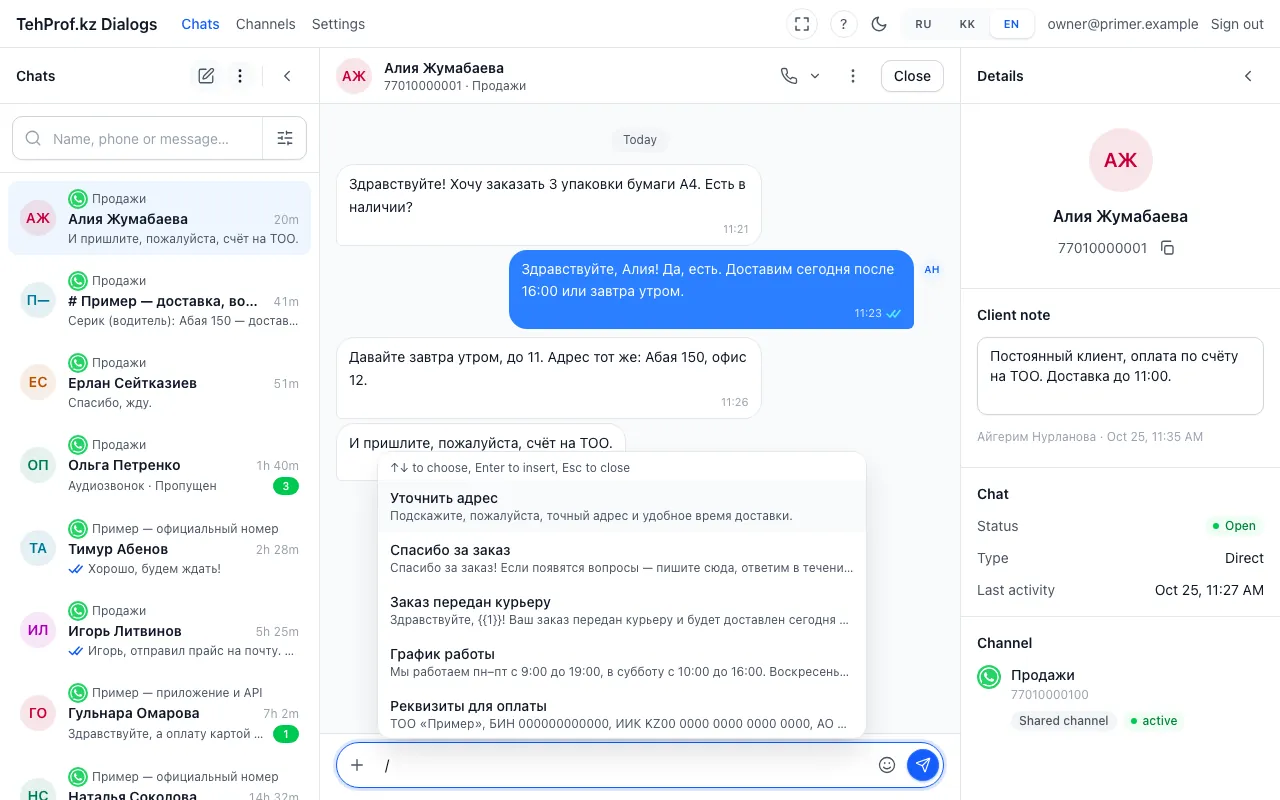The image size is (1280, 800).
Task: Click Алия Жумабаева avatar in chat header
Action: pos(354,76)
